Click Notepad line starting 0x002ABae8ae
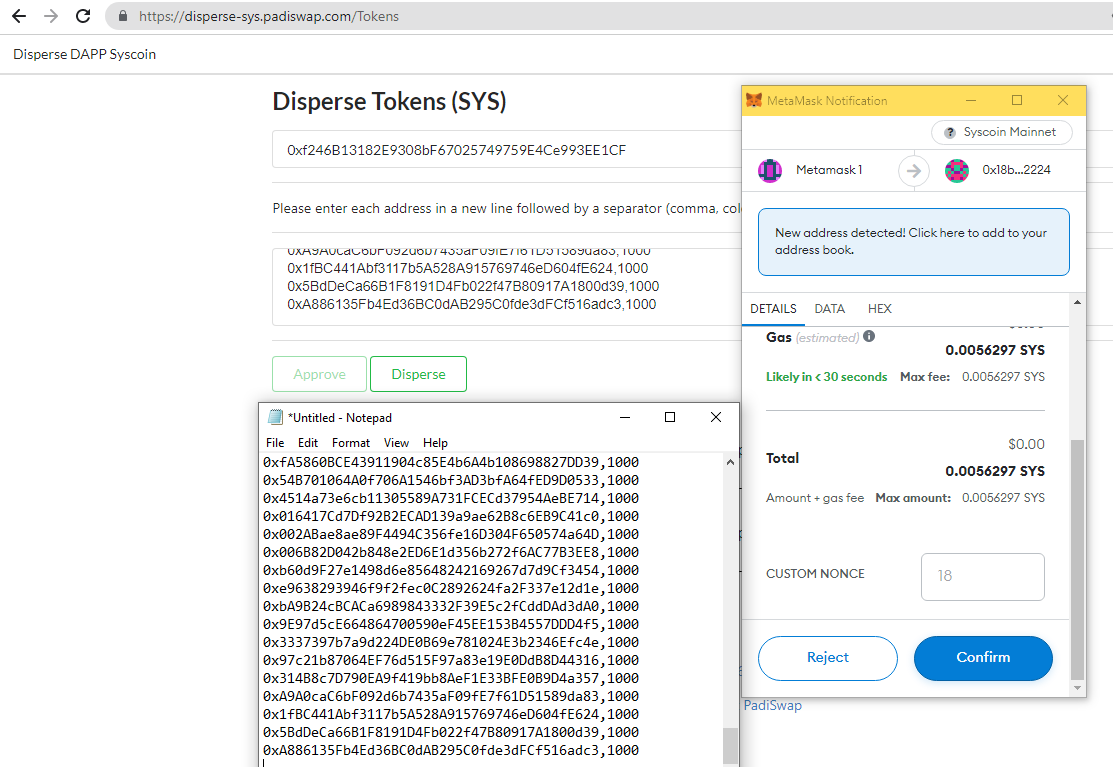The width and height of the screenshot is (1113, 767). 451,534
